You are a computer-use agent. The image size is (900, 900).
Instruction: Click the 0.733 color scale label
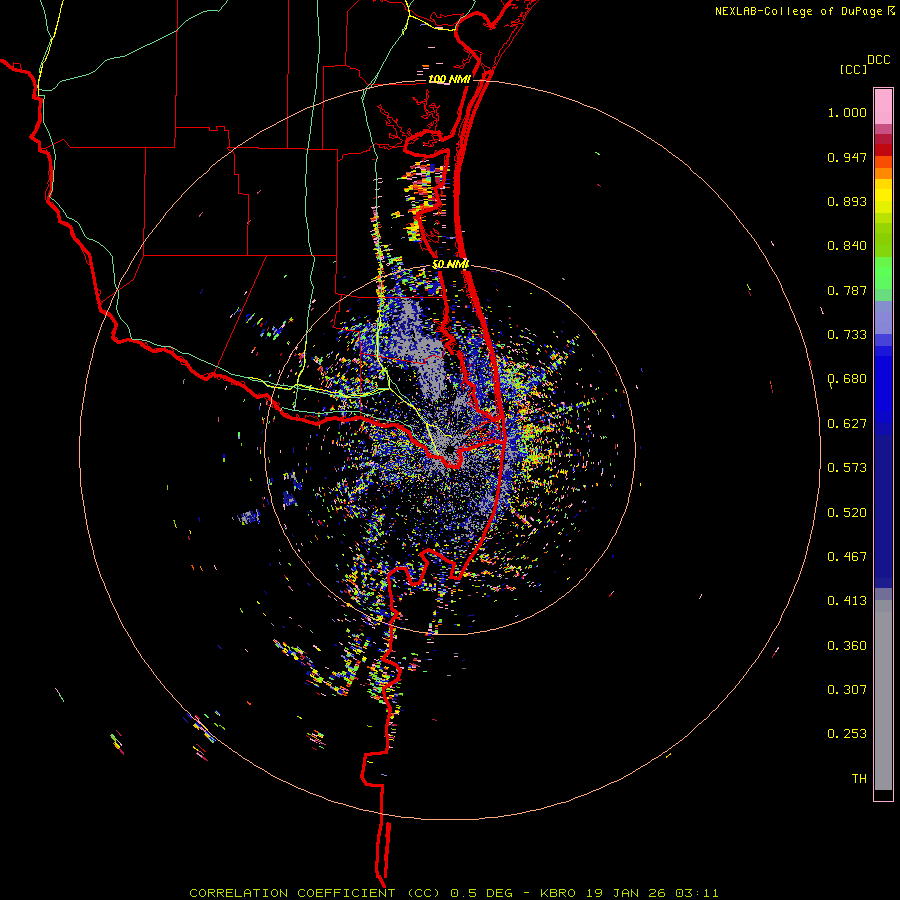(847, 335)
